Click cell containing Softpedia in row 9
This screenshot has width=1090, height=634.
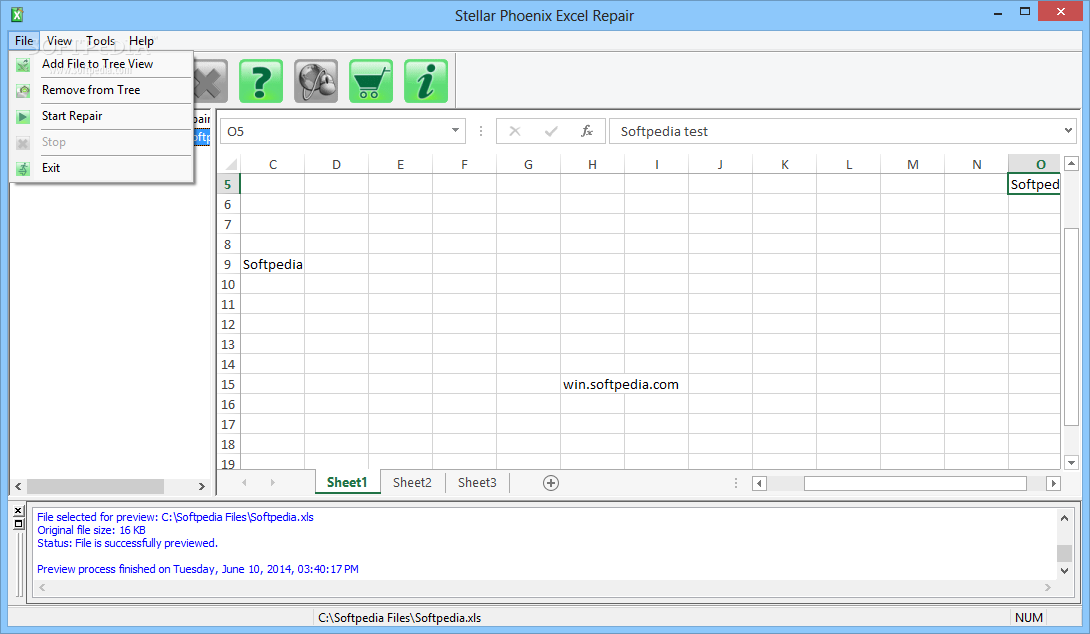(x=272, y=264)
